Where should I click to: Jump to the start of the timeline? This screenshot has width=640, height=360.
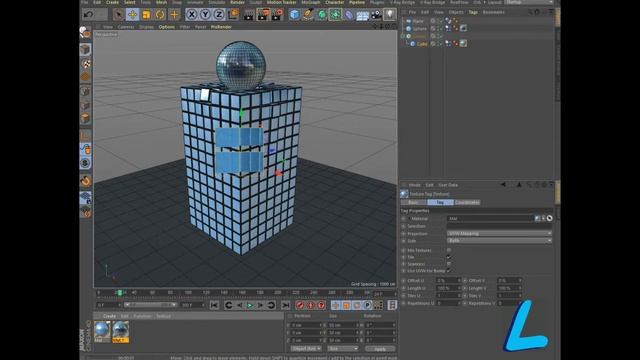pos(214,305)
